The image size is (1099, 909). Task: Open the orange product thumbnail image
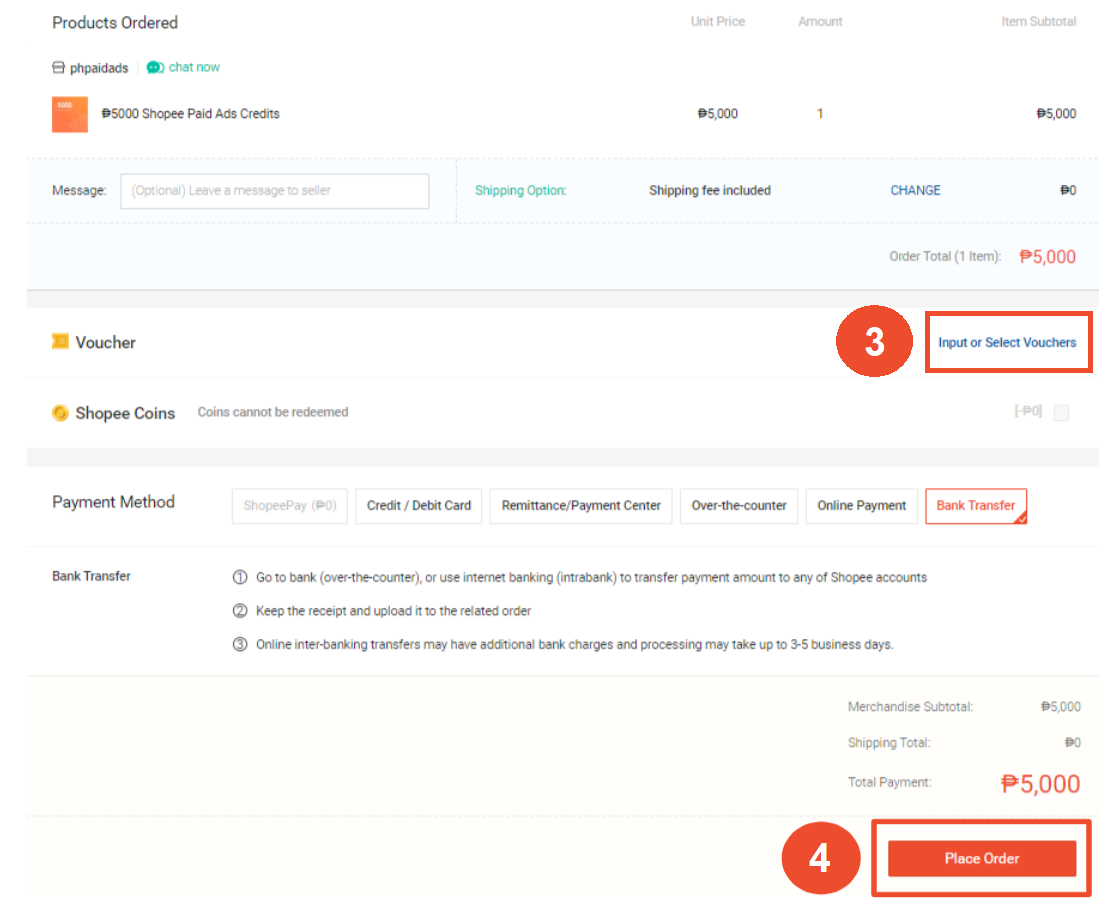point(70,114)
